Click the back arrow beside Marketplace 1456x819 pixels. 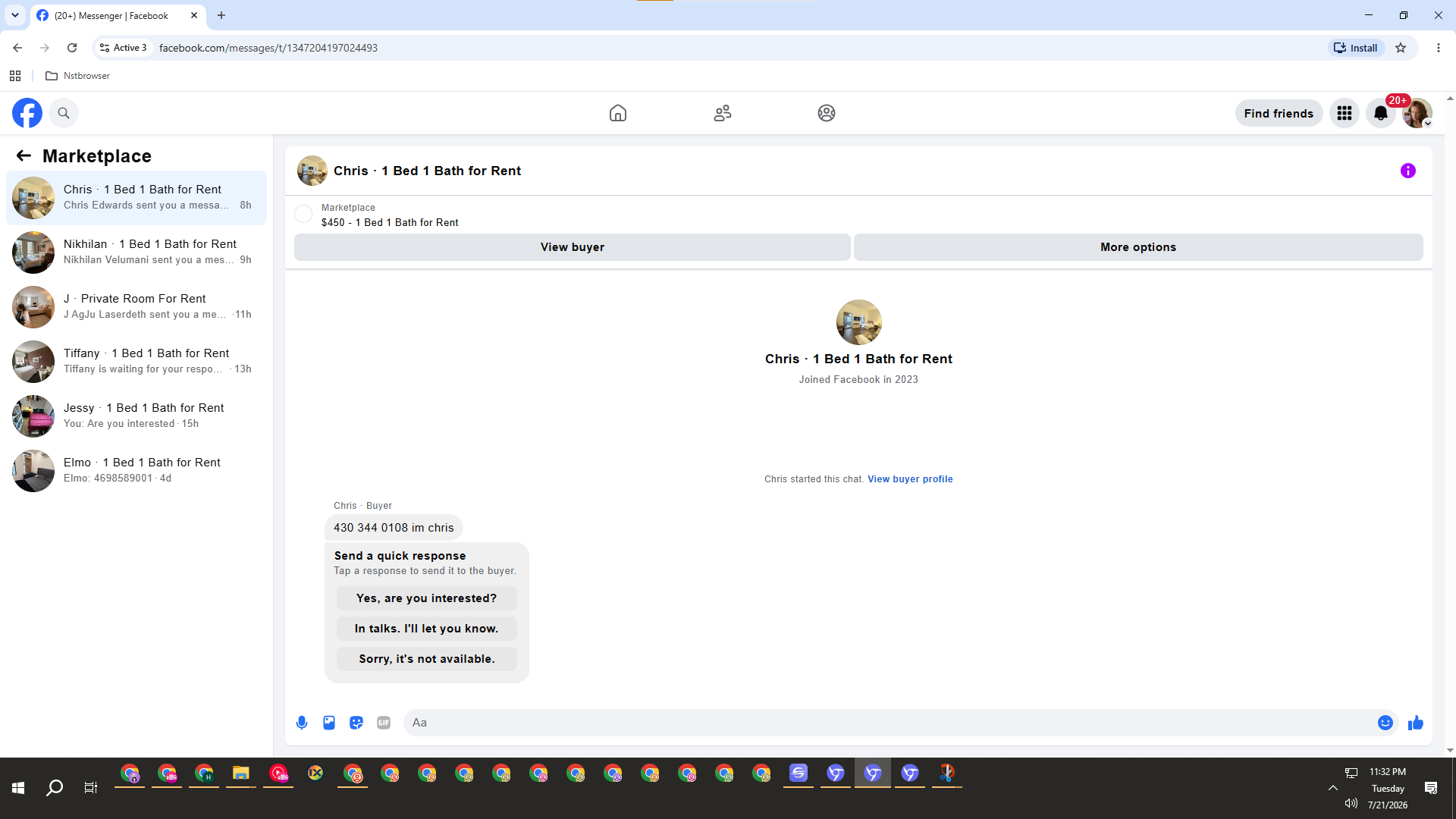24,155
